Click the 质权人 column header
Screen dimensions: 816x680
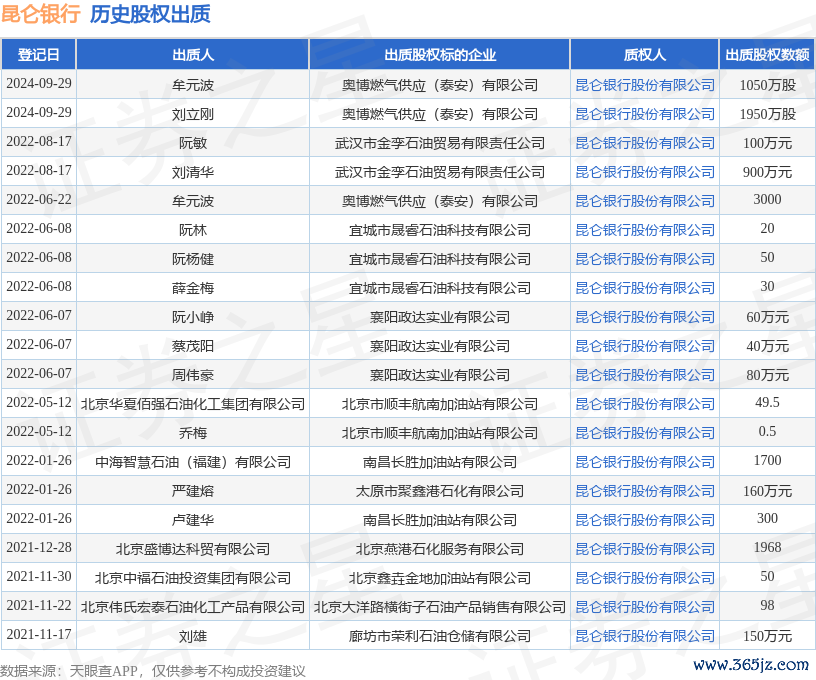[x=644, y=55]
